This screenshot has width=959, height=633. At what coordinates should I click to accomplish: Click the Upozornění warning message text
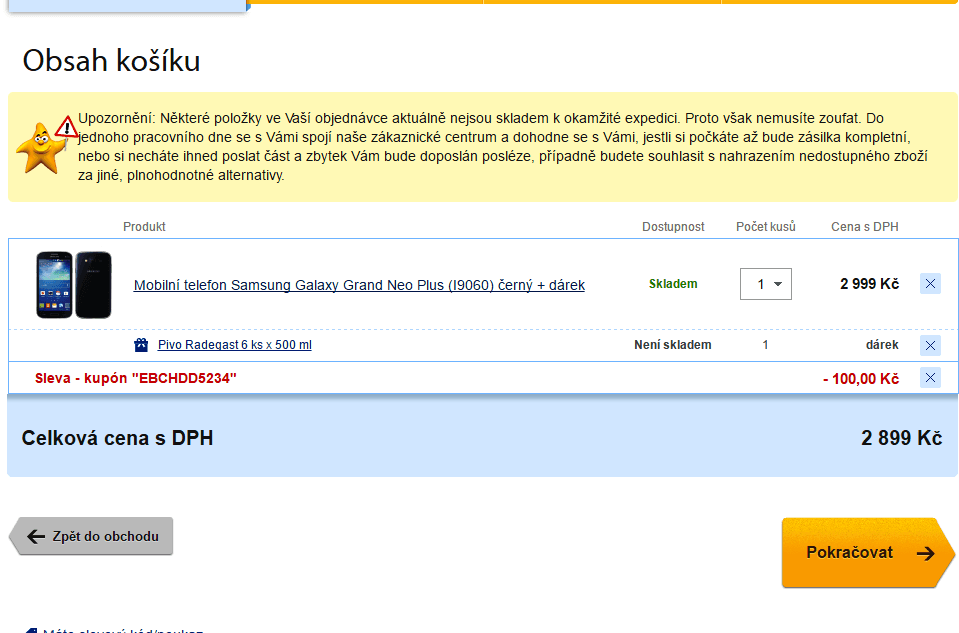[503, 147]
